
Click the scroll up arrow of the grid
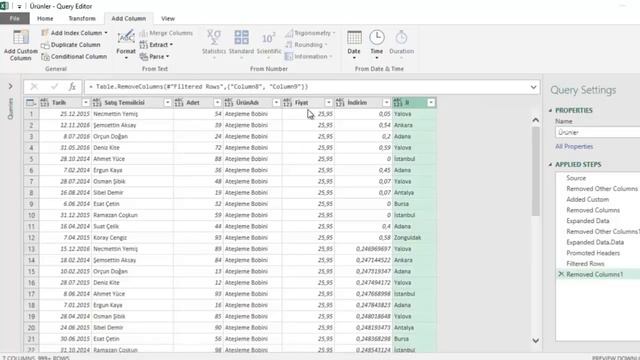pos(536,120)
